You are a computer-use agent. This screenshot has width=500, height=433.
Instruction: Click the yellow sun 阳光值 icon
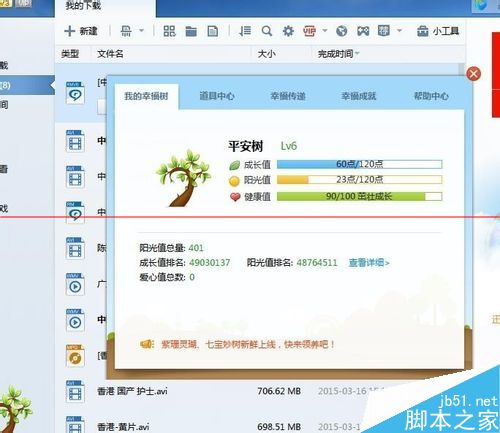pos(234,181)
